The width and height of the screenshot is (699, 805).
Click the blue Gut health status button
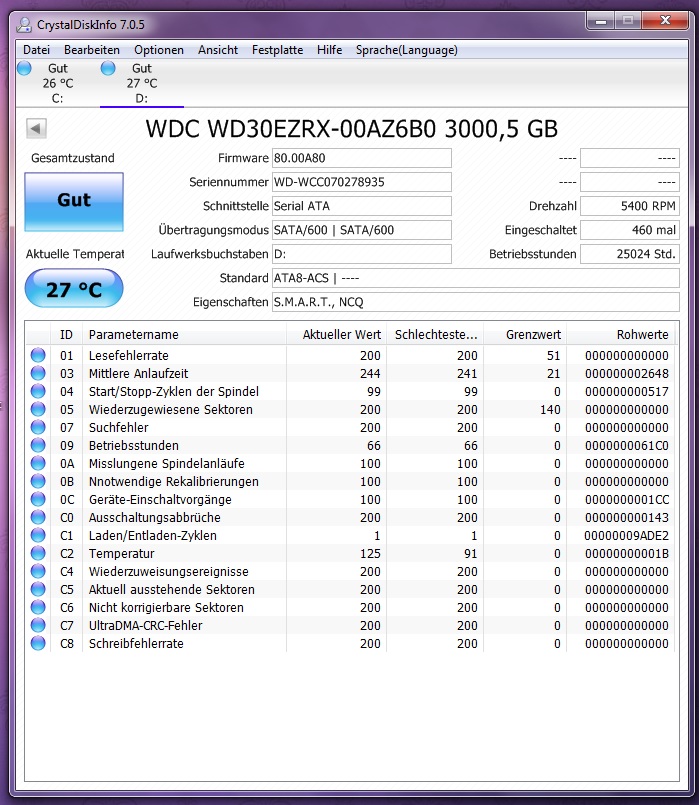coord(74,201)
